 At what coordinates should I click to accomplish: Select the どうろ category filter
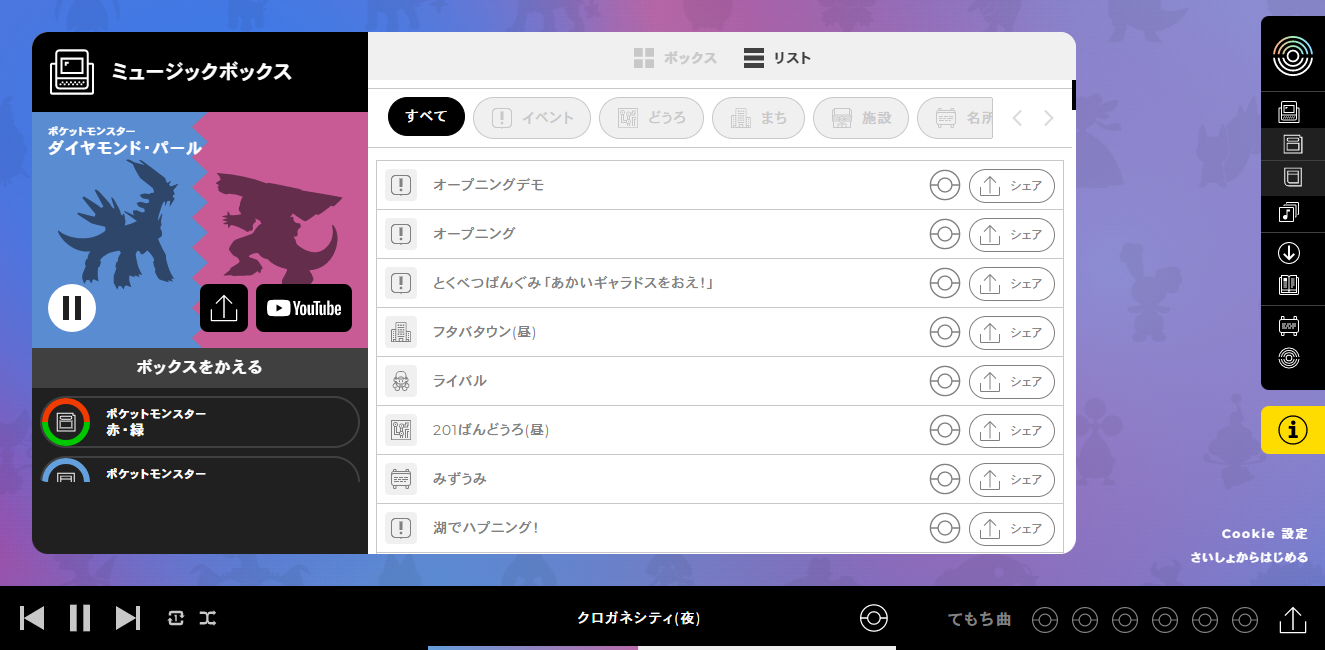click(651, 118)
